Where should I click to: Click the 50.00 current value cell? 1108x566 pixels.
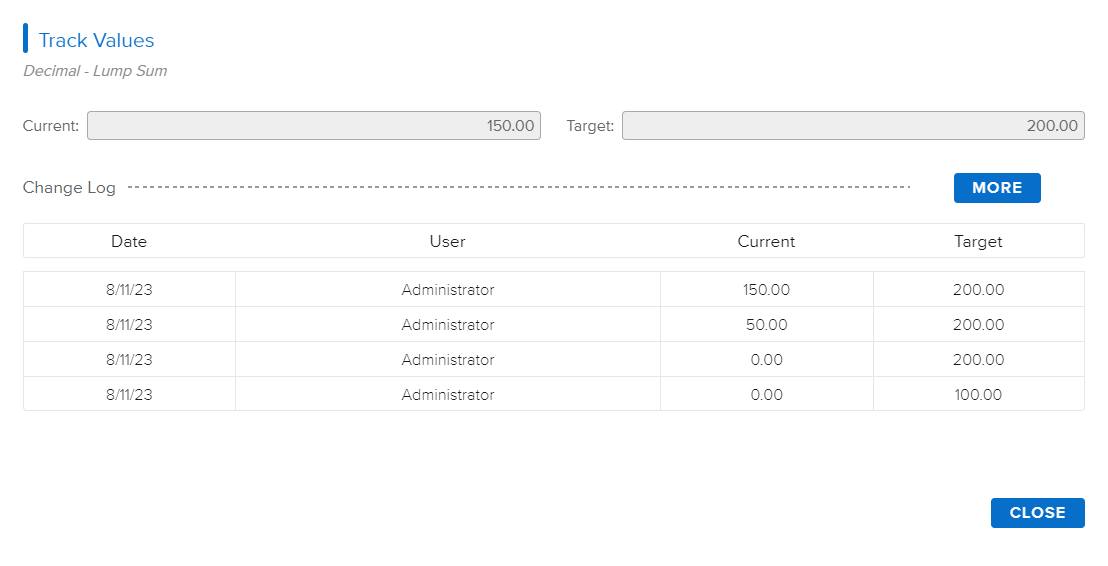(766, 325)
